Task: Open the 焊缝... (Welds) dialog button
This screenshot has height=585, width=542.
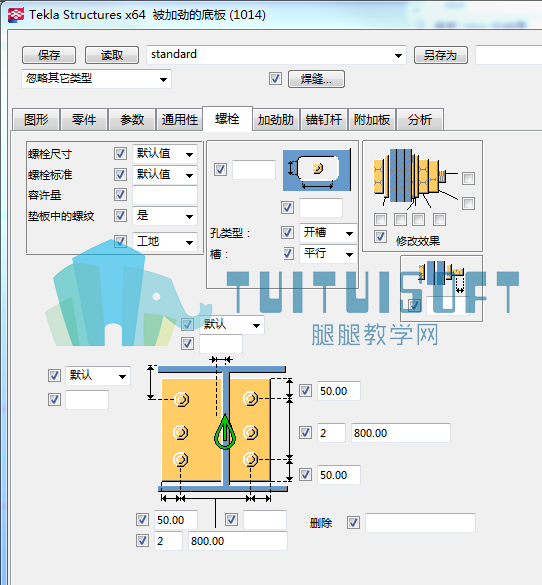Action: pos(316,79)
